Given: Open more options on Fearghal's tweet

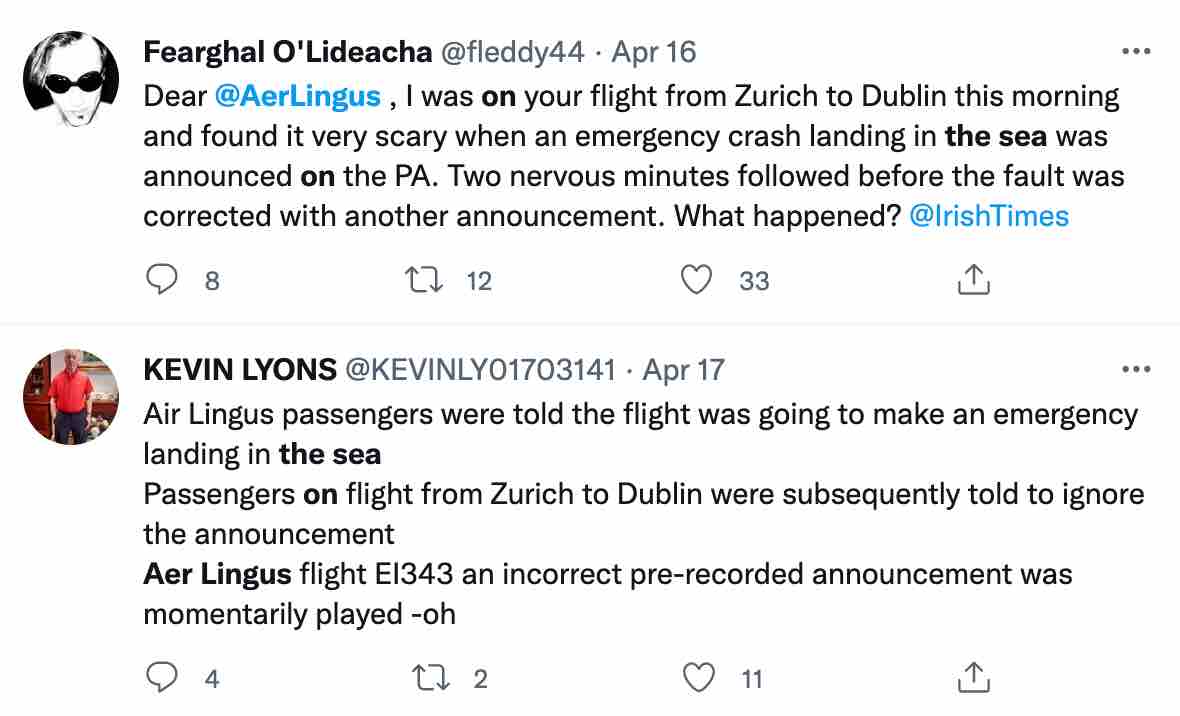Looking at the screenshot, I should (1136, 51).
